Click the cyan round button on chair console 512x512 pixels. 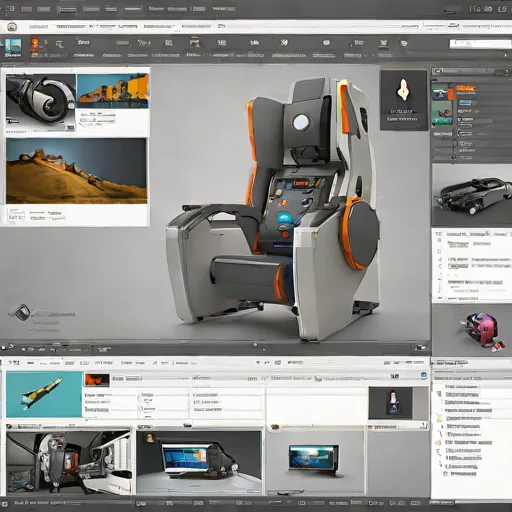[x=284, y=218]
